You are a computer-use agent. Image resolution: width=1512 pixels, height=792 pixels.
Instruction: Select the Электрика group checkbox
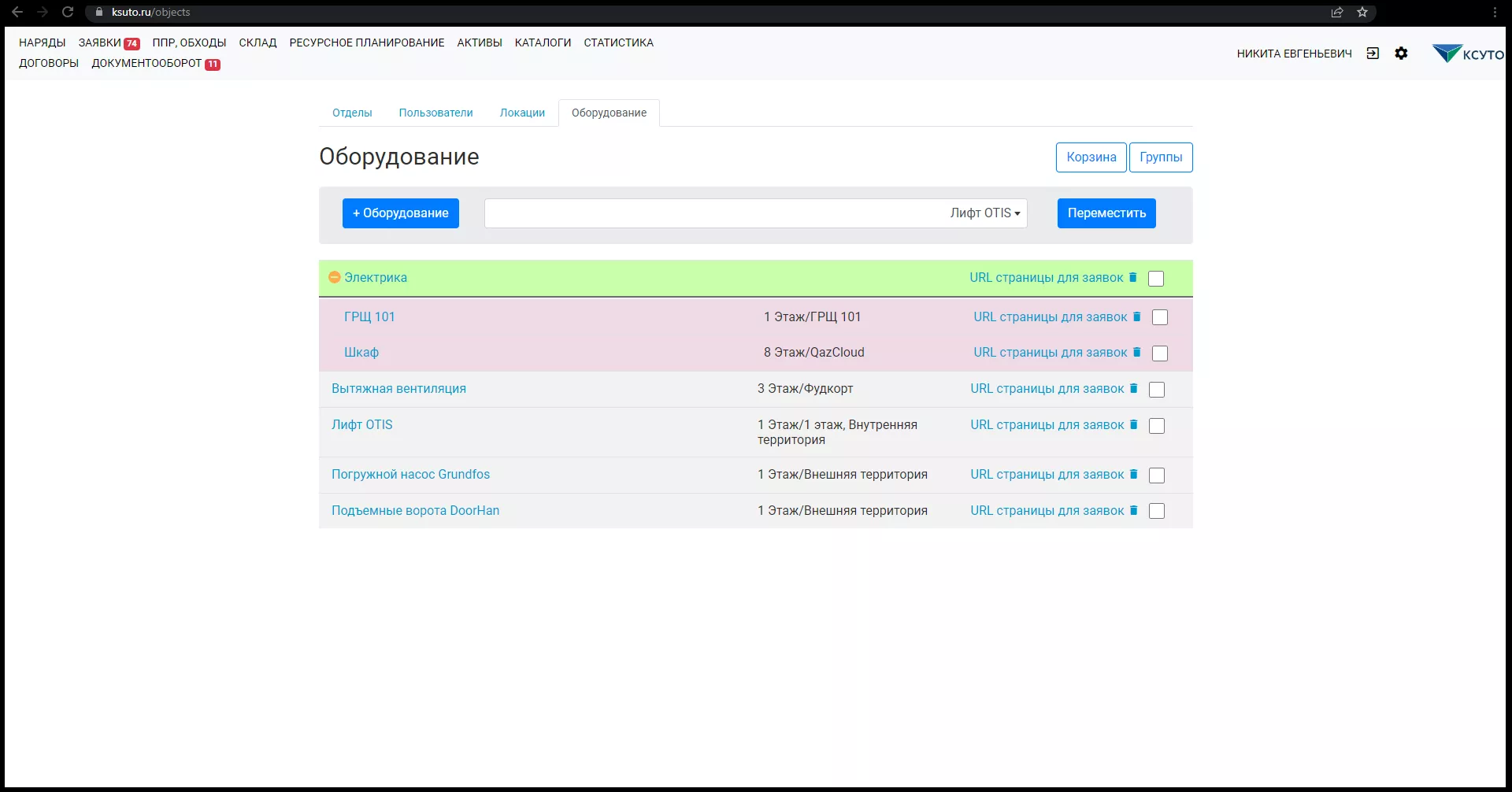pos(1156,279)
